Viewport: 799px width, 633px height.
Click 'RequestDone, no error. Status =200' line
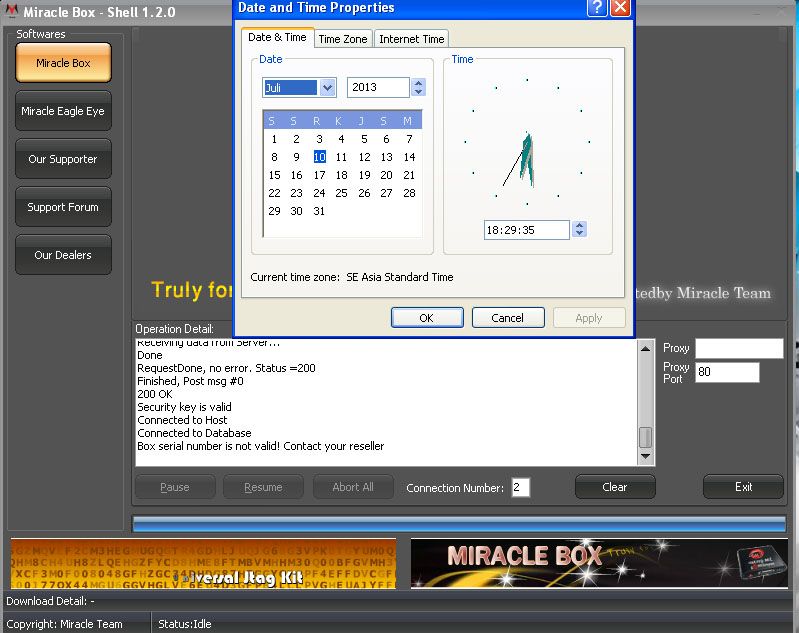click(x=226, y=368)
